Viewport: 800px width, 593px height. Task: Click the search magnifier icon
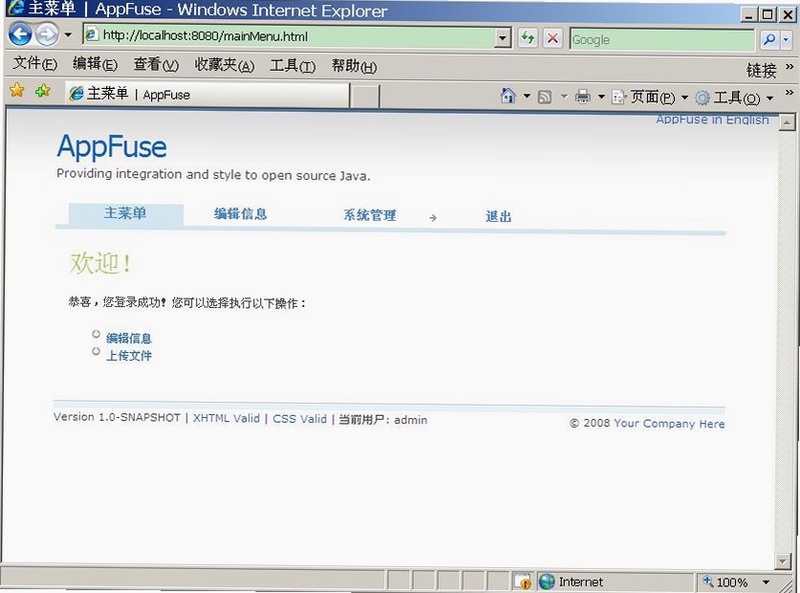[769, 39]
